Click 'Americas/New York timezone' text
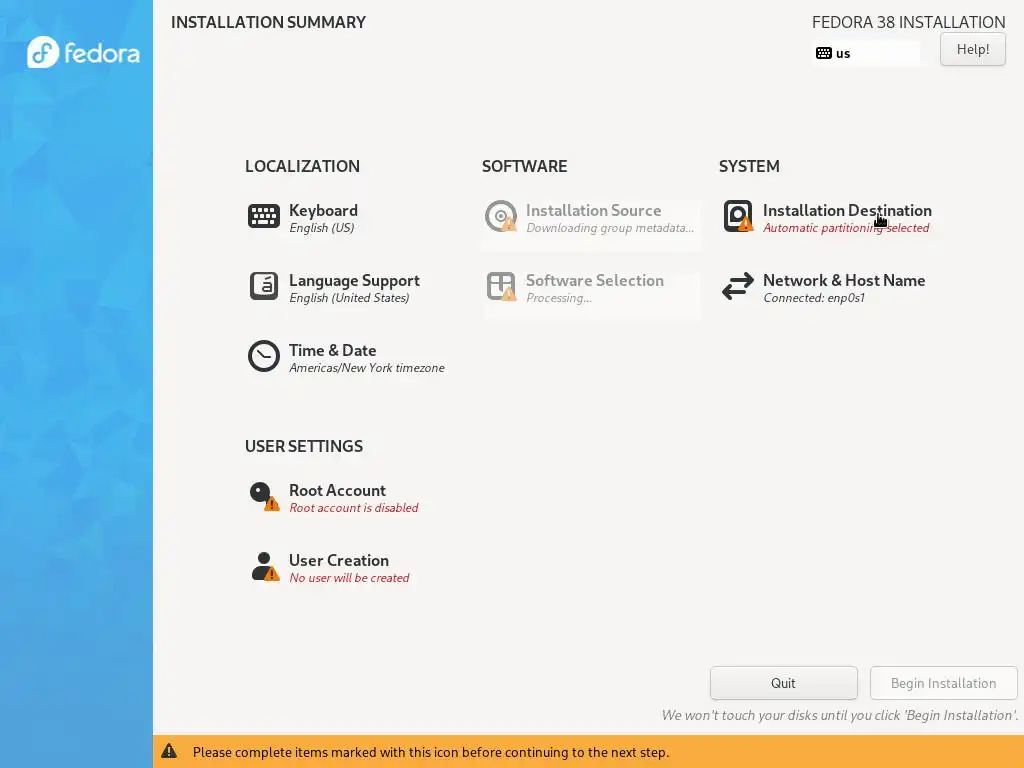The image size is (1024, 768). (x=367, y=368)
